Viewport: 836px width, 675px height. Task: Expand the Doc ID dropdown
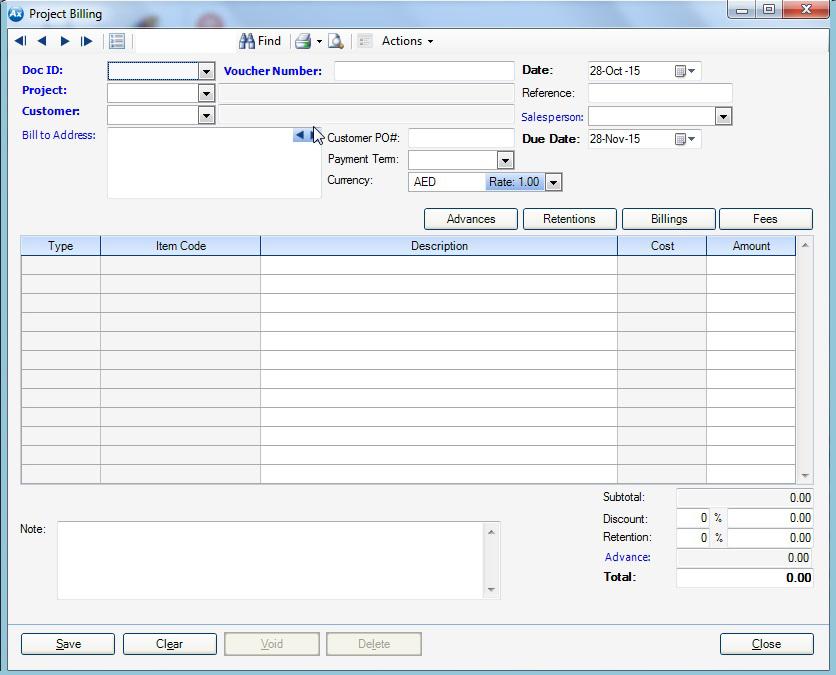pos(206,71)
